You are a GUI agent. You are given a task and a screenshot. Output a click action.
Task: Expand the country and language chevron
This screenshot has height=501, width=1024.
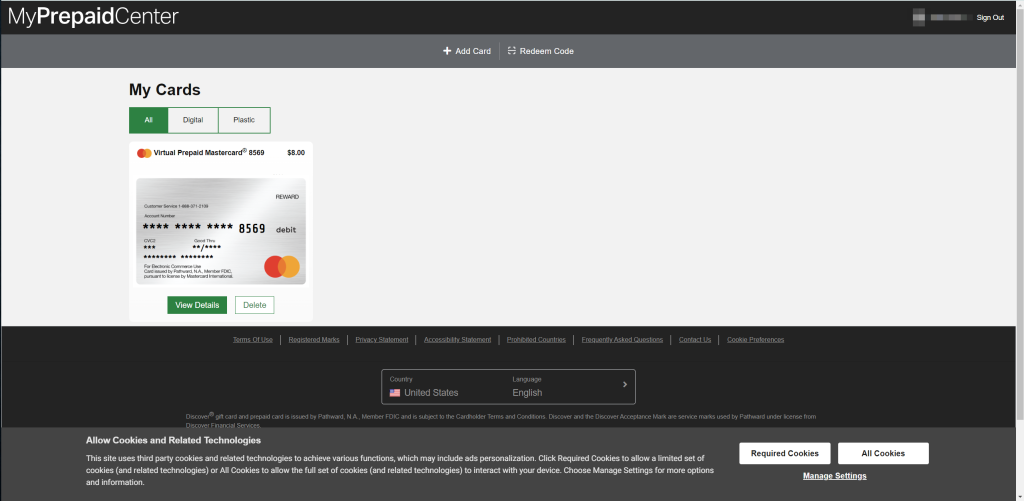tap(625, 385)
